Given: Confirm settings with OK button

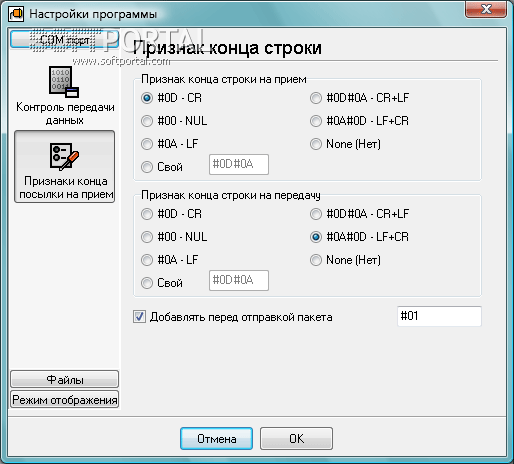Looking at the screenshot, I should pos(296,438).
